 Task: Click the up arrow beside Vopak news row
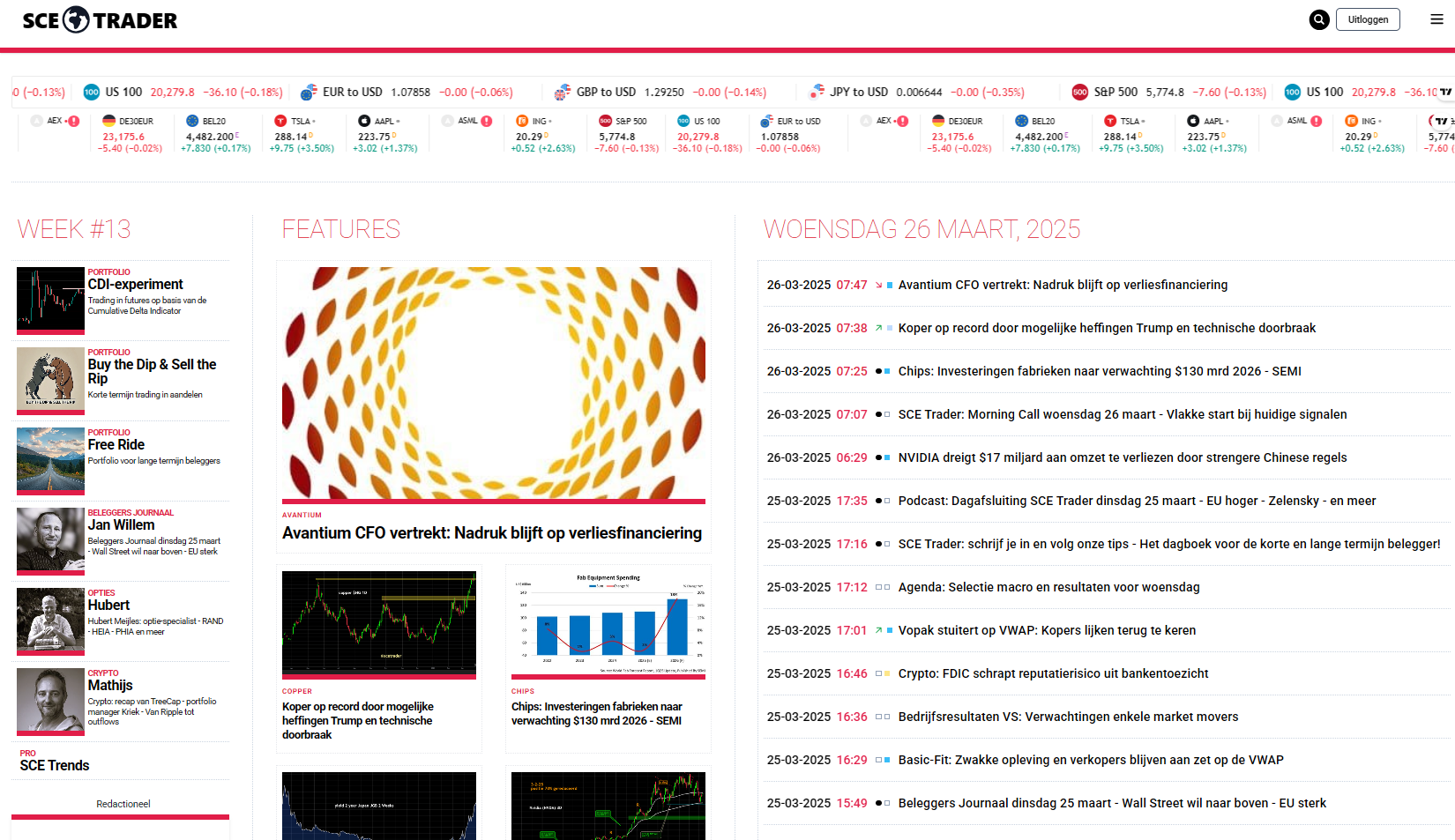878,631
